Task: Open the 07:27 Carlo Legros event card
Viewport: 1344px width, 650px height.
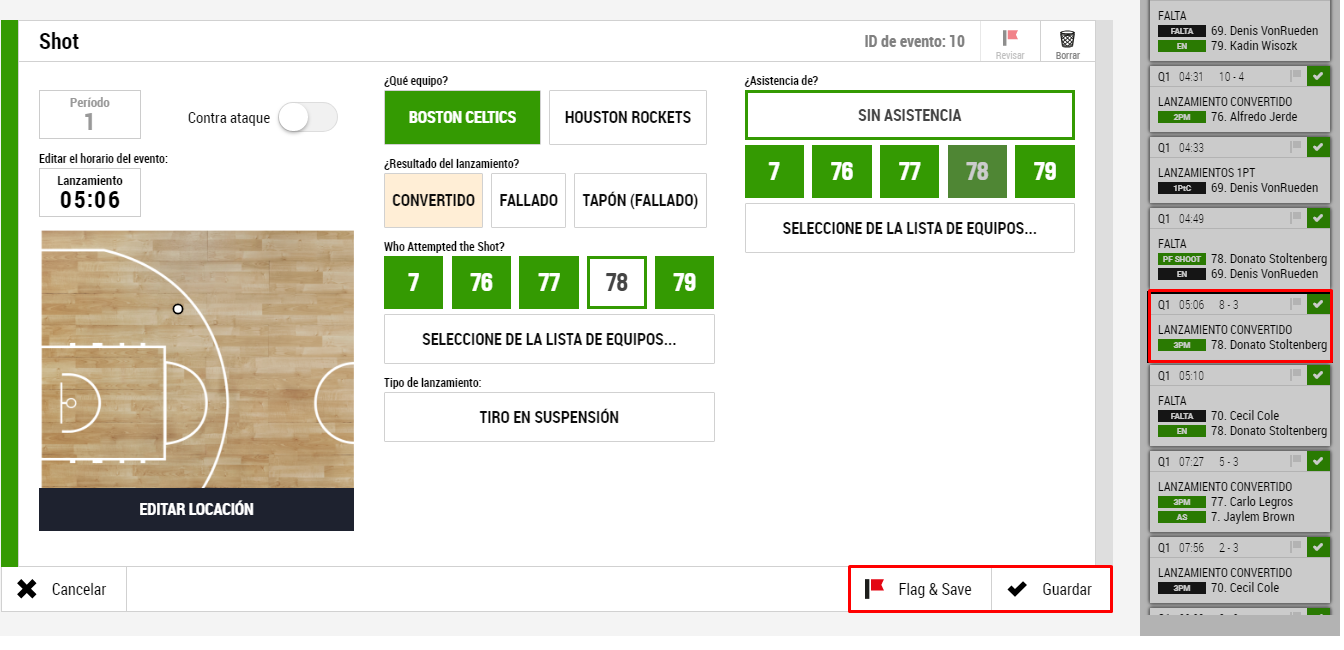Action: pos(1239,490)
